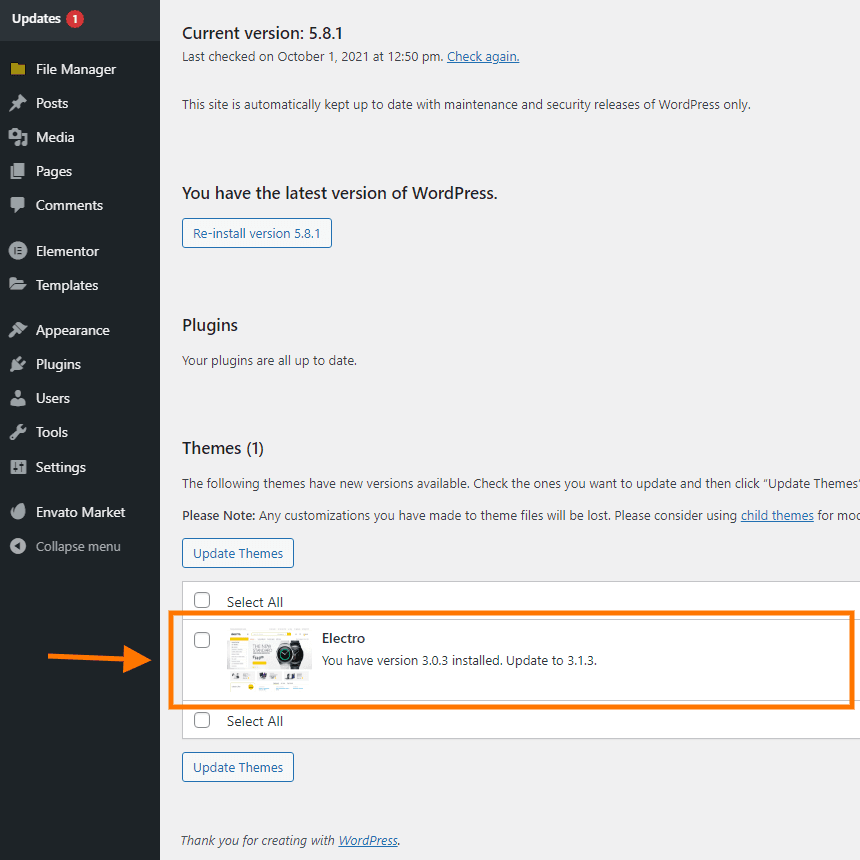Viewport: 860px width, 860px height.
Task: Open Users menu item
Action: click(x=53, y=398)
